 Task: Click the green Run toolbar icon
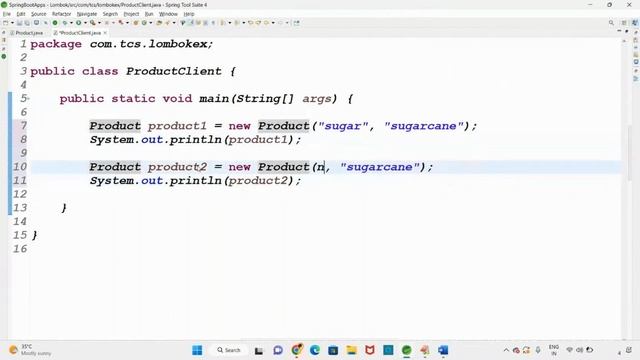pos(78,22)
